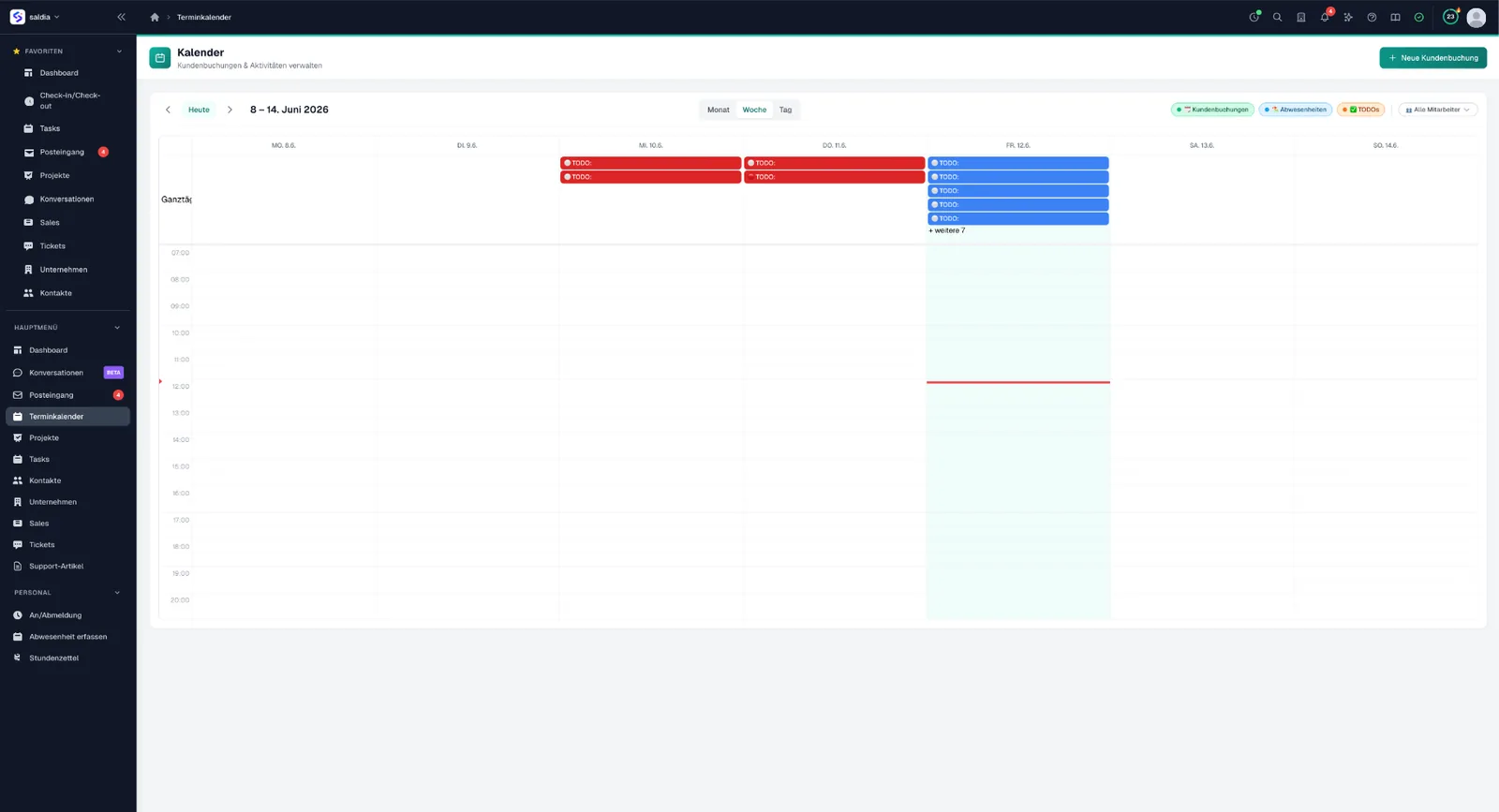Open Tasks in Hauptmenü section
1499x812 pixels.
[67, 460]
